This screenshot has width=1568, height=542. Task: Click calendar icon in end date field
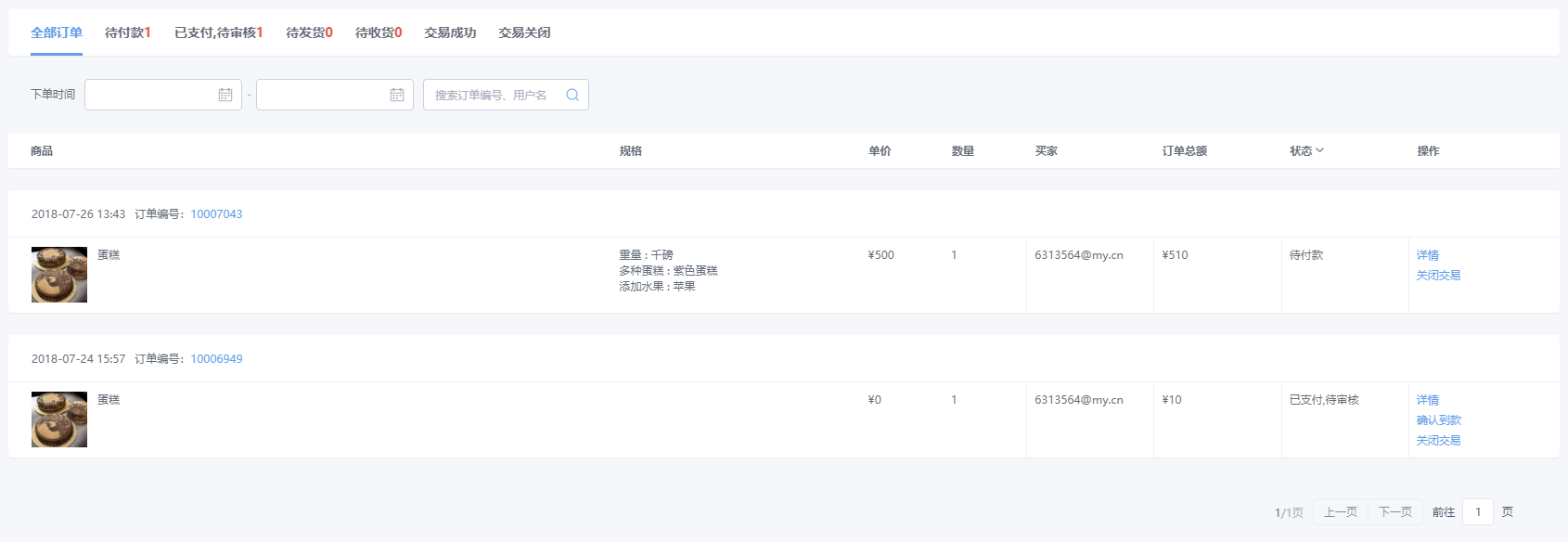397,95
